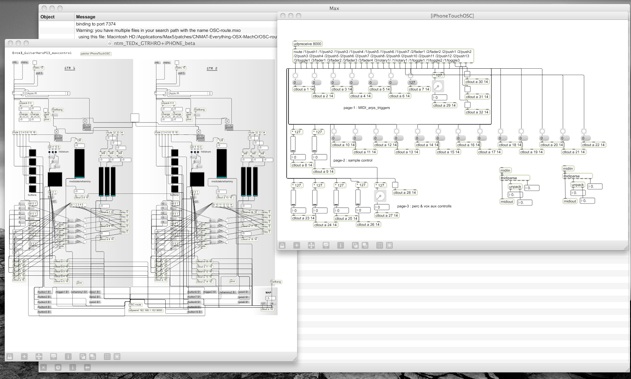The width and height of the screenshot is (631, 379).
Task: Toggle the box above 'ctlout a 31 14'
Action: [467, 89]
